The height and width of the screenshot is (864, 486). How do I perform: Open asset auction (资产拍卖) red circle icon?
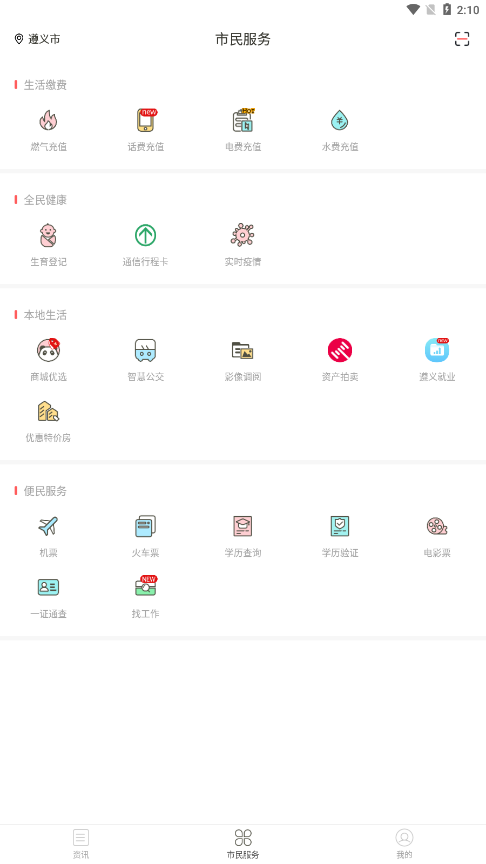(x=340, y=350)
